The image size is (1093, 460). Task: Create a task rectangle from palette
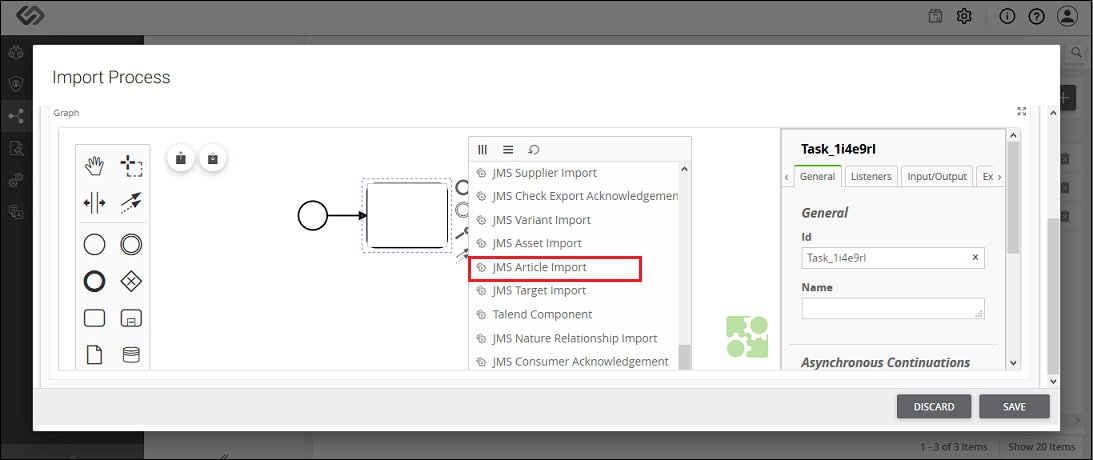(94, 319)
